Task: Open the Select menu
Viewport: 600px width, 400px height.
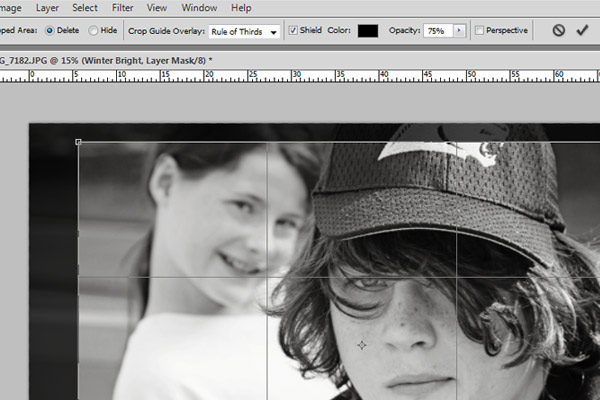Action: click(x=85, y=8)
